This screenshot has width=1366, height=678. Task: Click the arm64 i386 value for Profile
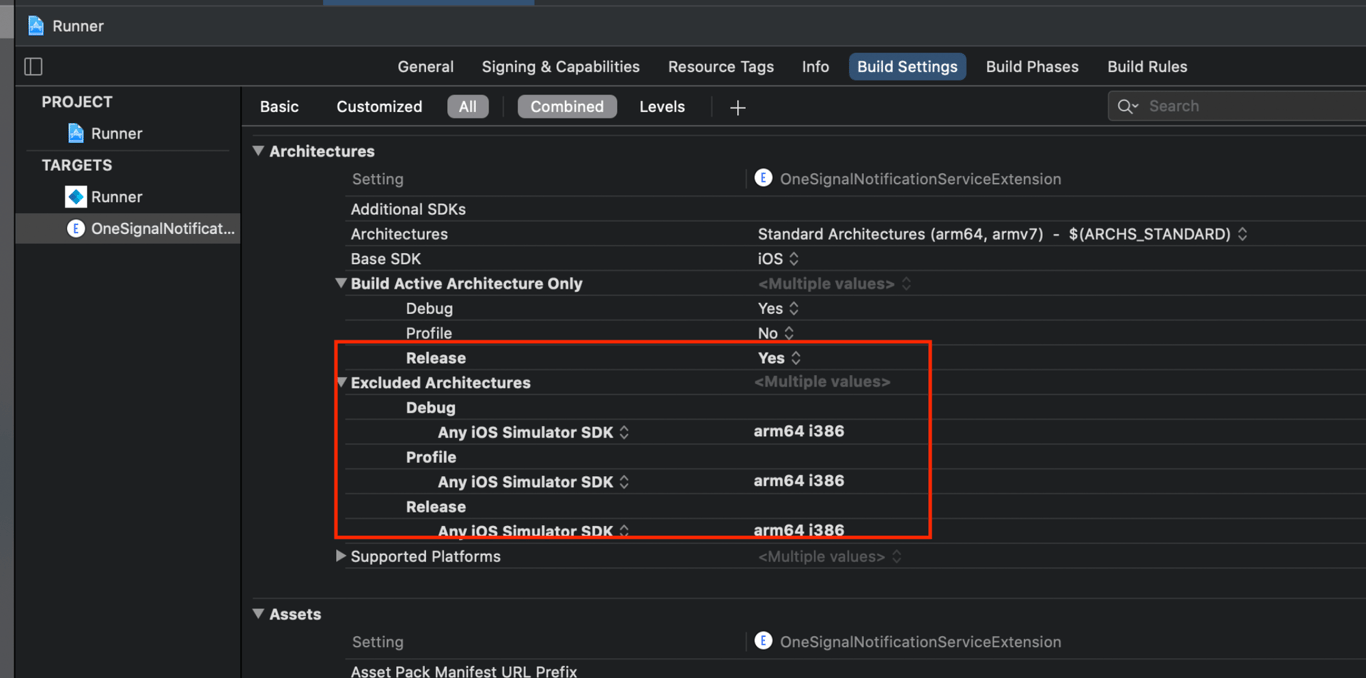[x=798, y=481]
